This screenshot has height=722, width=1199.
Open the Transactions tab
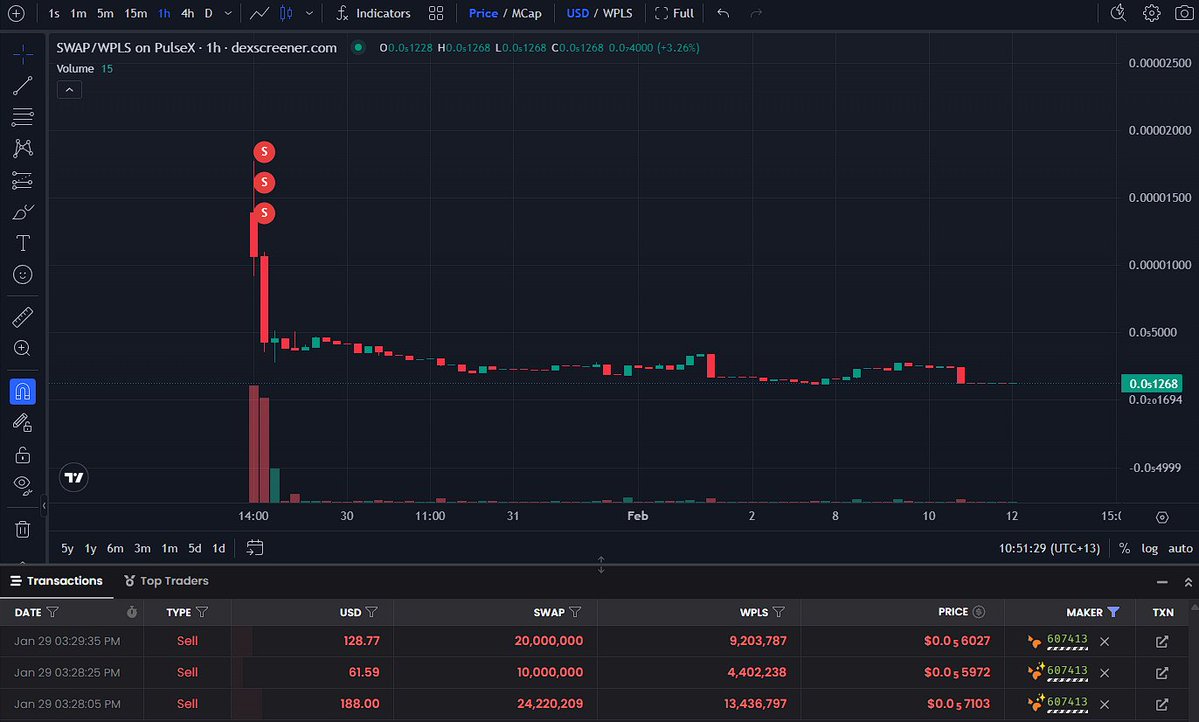click(57, 581)
